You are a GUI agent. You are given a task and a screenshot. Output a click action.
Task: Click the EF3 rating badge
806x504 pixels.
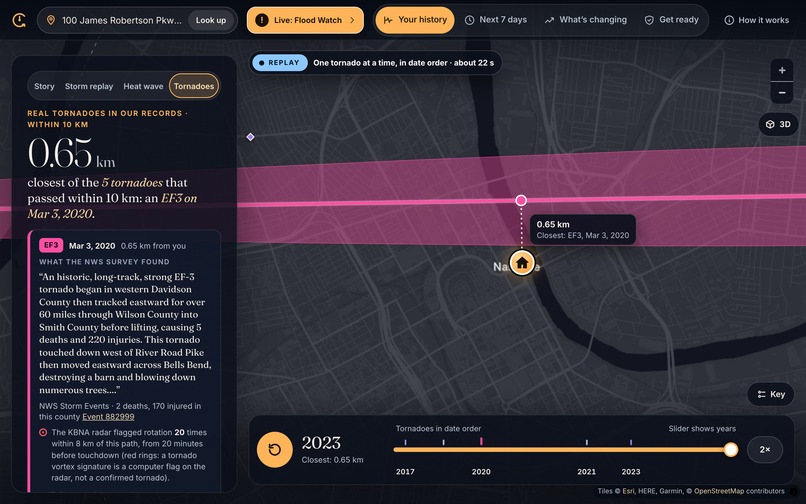tap(51, 245)
